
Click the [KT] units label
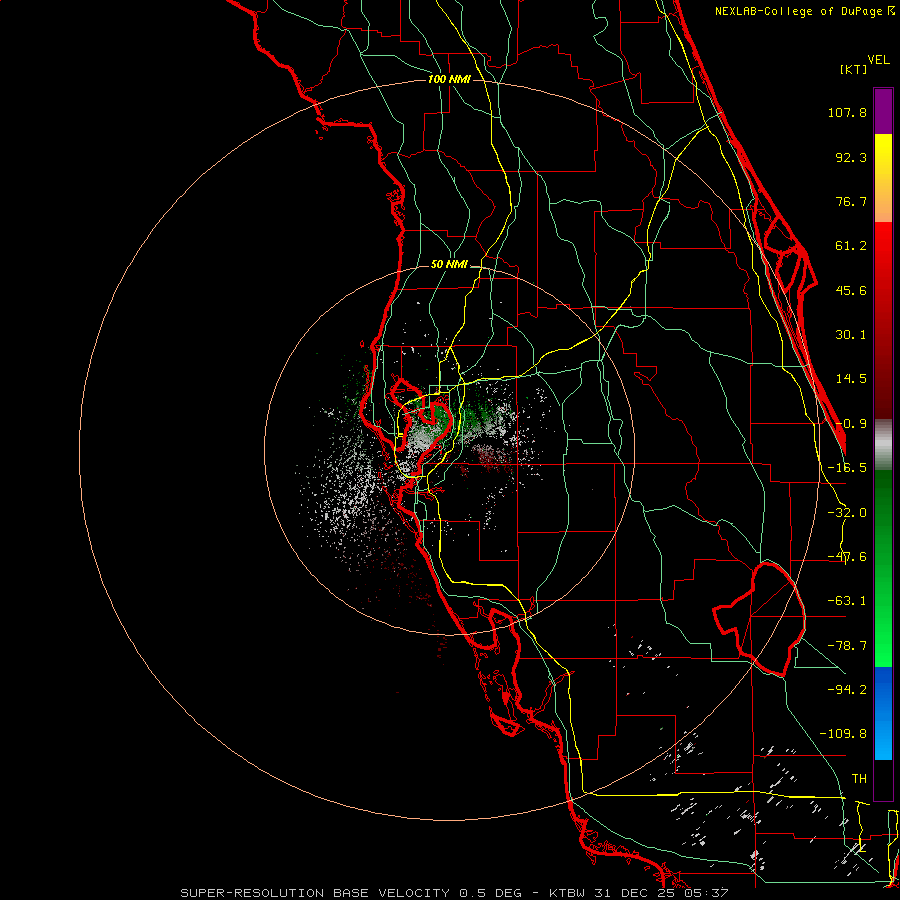pos(854,69)
